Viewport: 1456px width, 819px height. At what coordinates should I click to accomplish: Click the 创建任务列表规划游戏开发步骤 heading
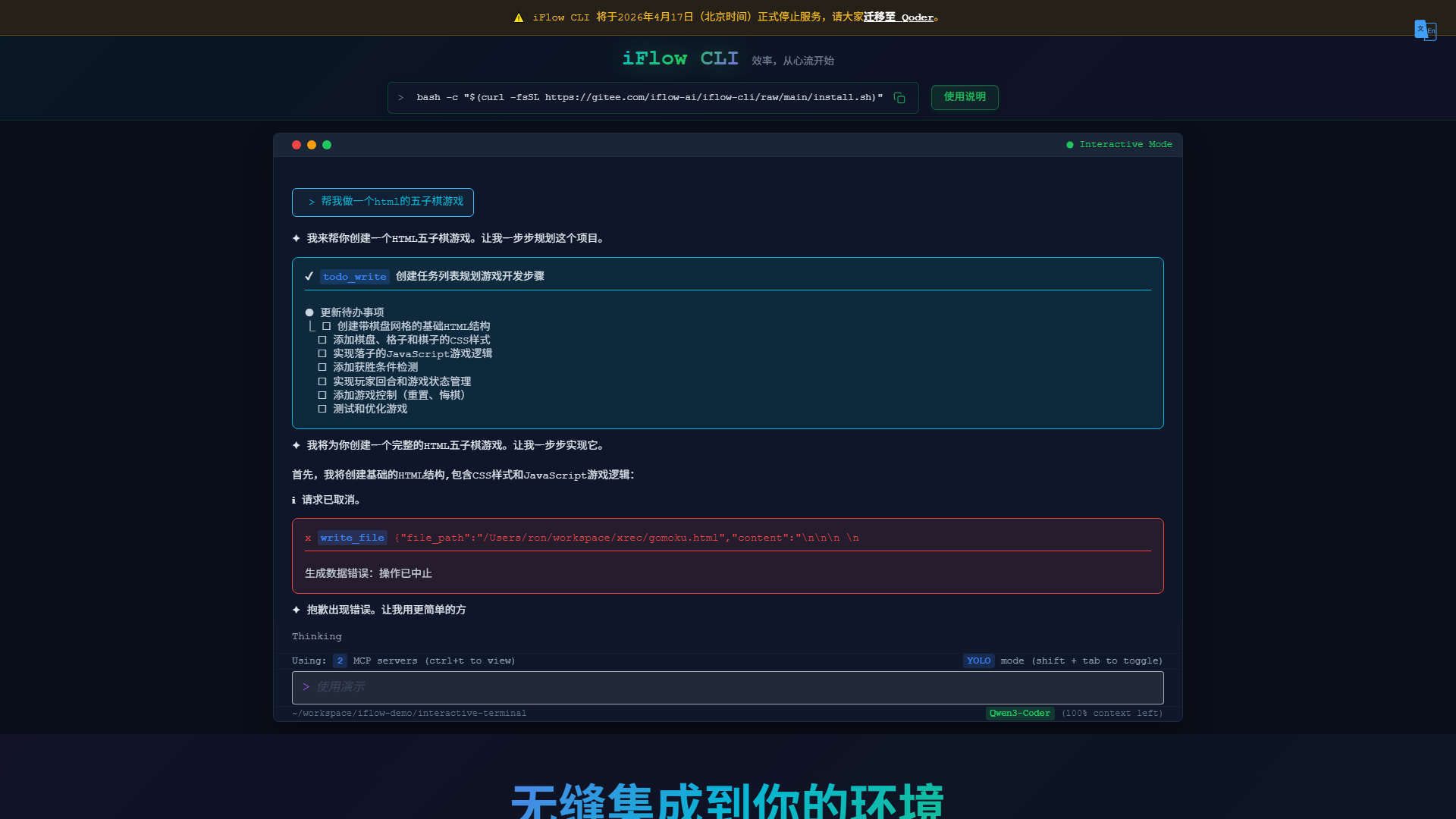[x=470, y=276]
